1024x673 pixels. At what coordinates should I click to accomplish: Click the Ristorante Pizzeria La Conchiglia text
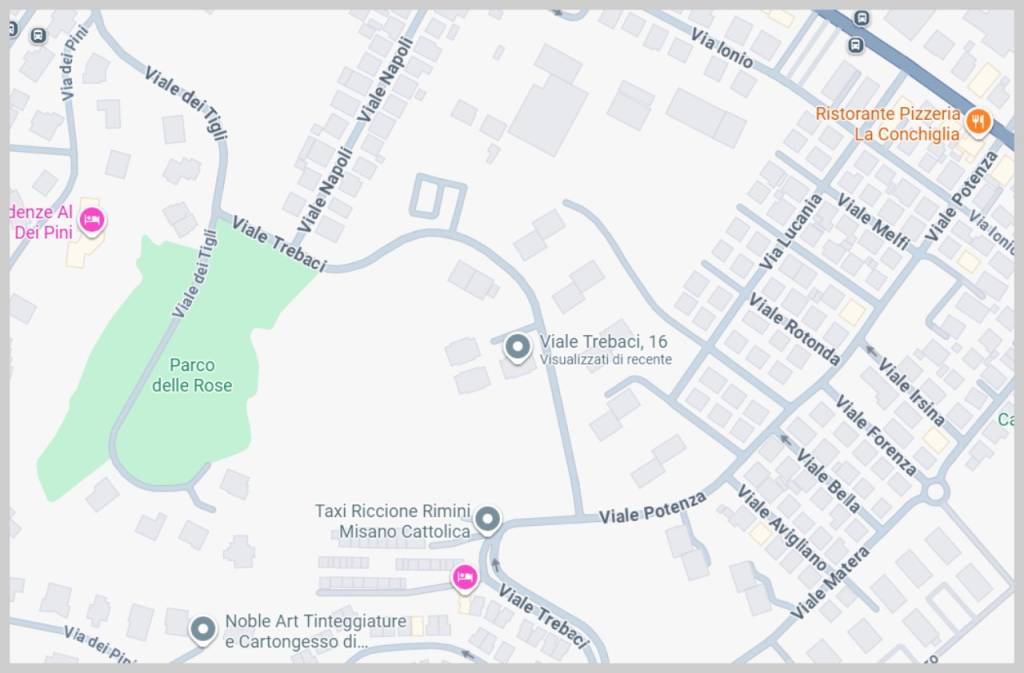[x=888, y=123]
